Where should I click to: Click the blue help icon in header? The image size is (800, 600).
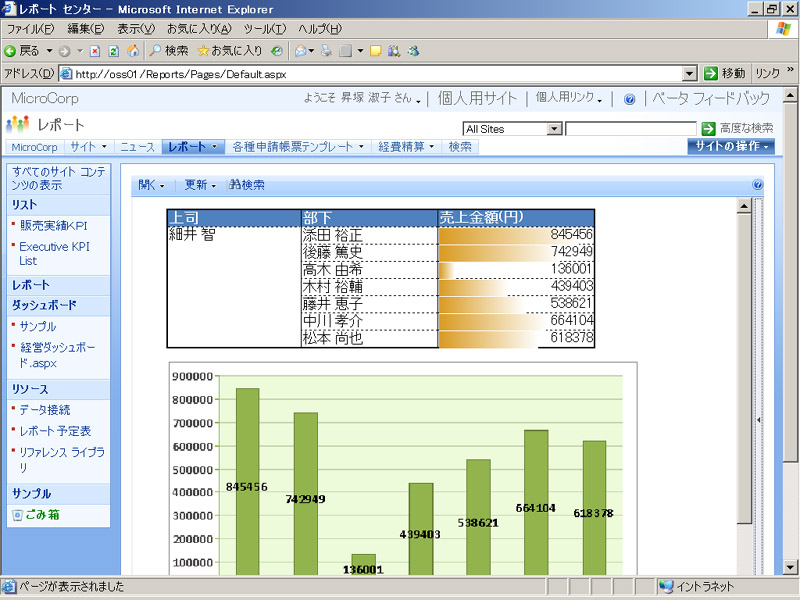(630, 99)
